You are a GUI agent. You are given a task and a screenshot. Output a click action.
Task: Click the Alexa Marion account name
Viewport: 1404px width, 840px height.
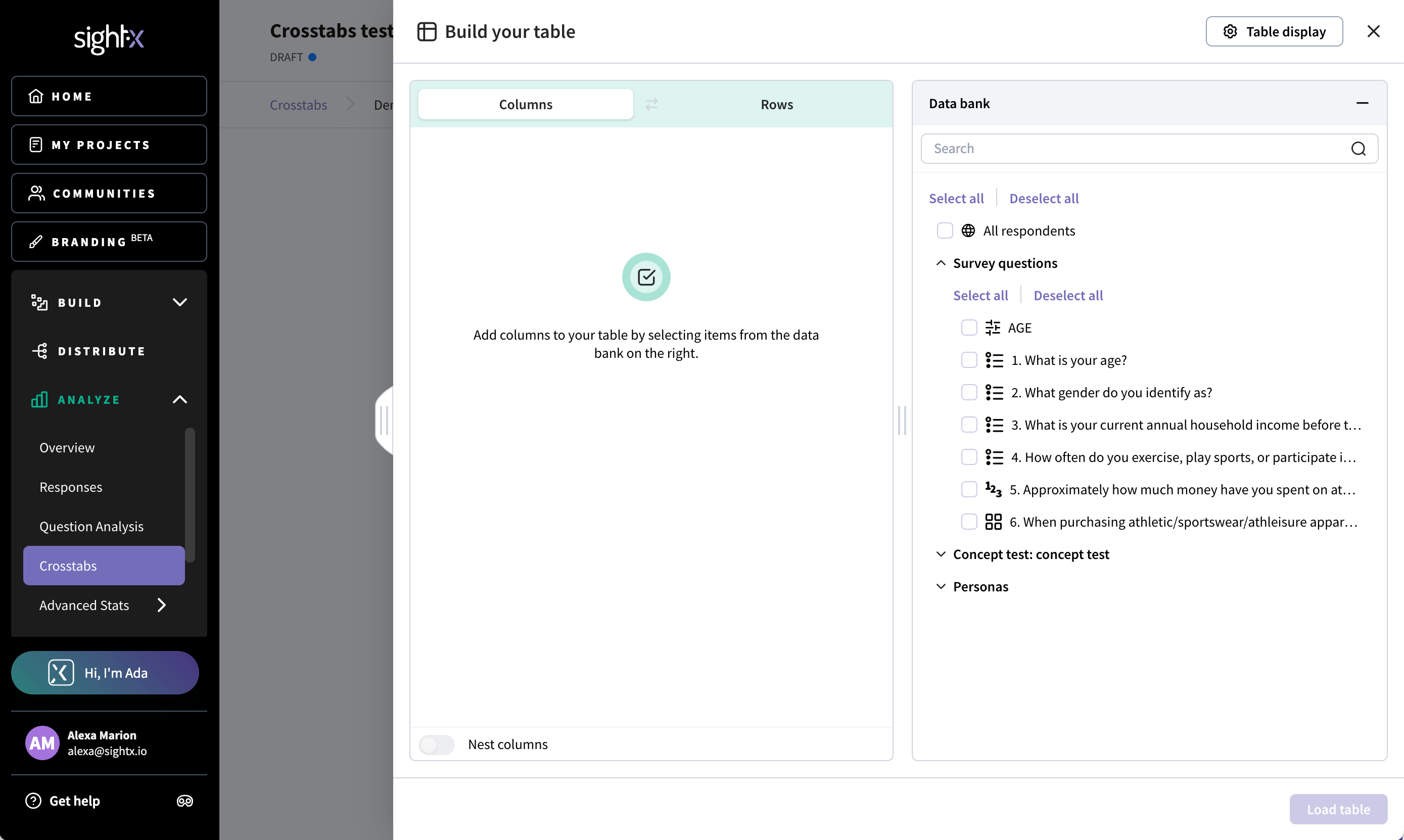coord(102,735)
